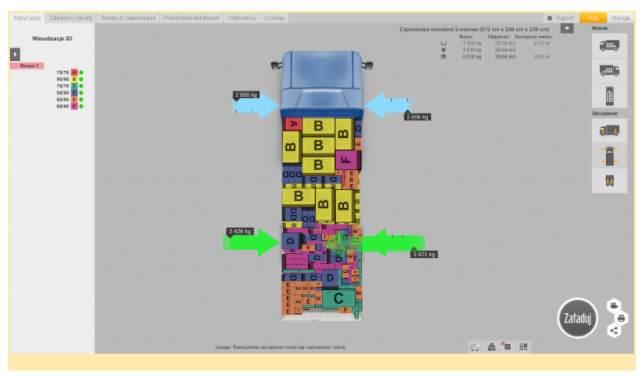The width and height of the screenshot is (642, 376).
Task: Switch to top-down truck view icon
Action: tap(609, 96)
